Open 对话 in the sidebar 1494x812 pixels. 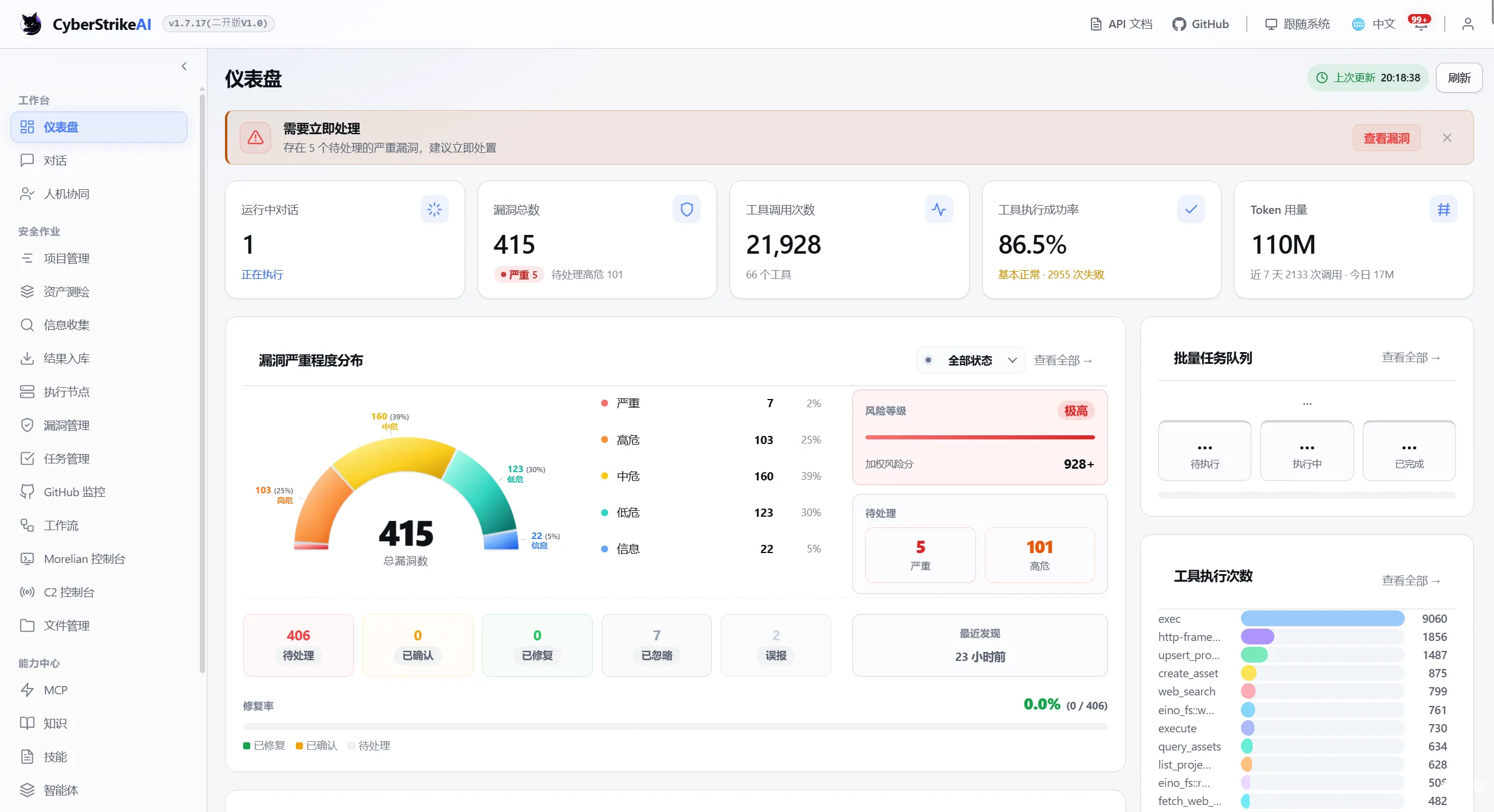[99, 161]
